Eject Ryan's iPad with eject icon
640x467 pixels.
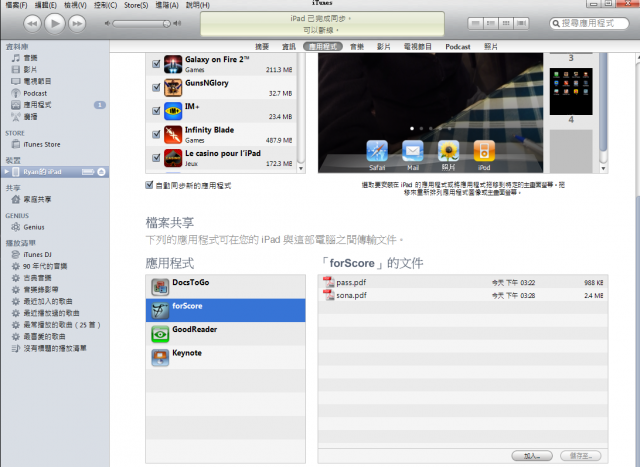(101, 172)
